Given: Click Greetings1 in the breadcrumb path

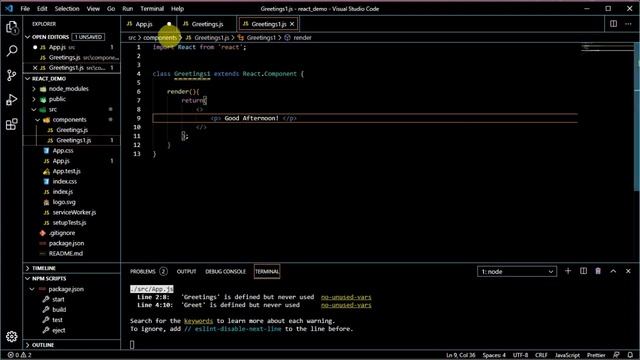Looking at the screenshot, I should (261, 38).
